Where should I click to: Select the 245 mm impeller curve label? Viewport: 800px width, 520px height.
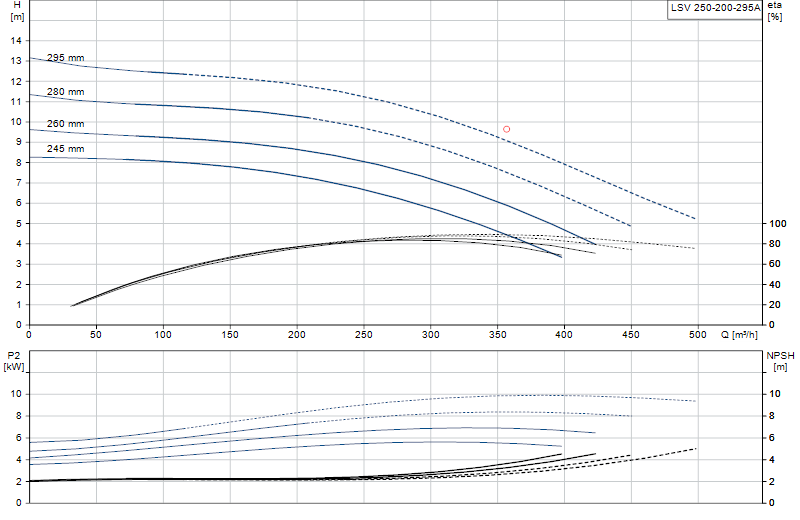(x=65, y=149)
